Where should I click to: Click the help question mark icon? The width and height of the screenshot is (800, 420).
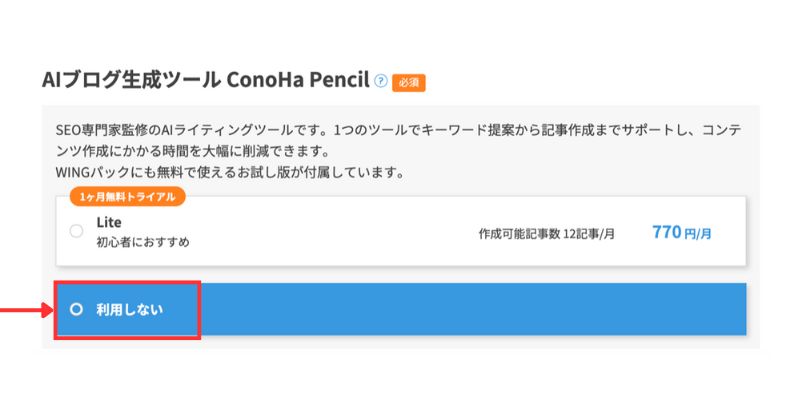[380, 81]
